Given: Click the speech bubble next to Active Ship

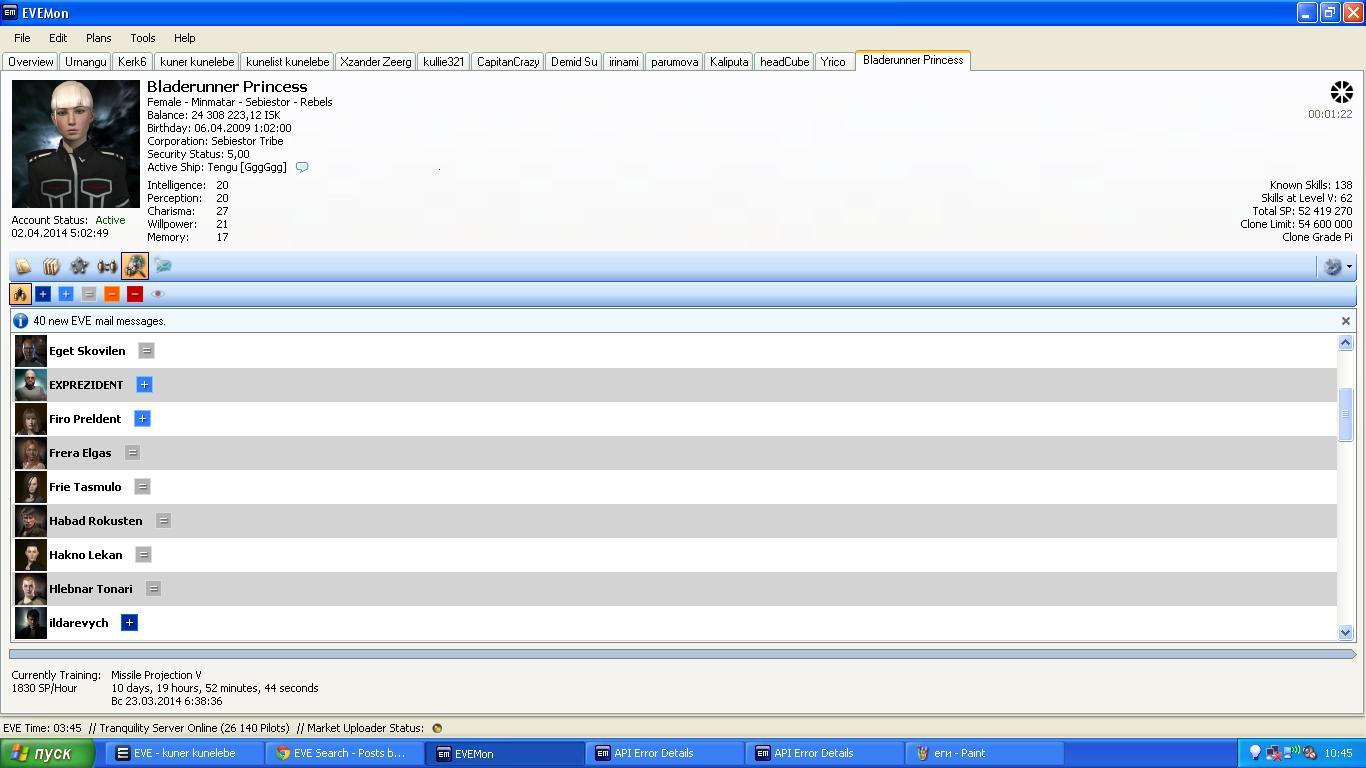Looking at the screenshot, I should click(x=302, y=167).
